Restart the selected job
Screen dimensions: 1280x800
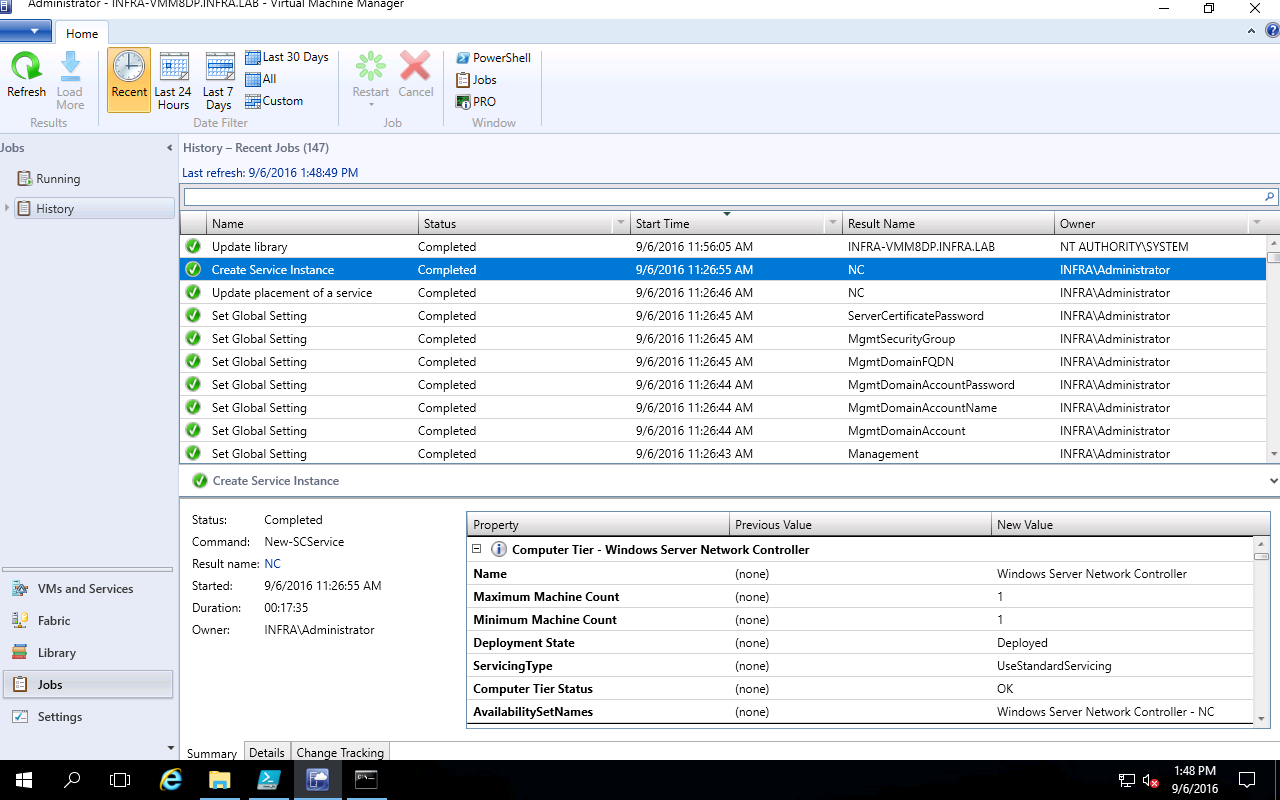[x=371, y=78]
